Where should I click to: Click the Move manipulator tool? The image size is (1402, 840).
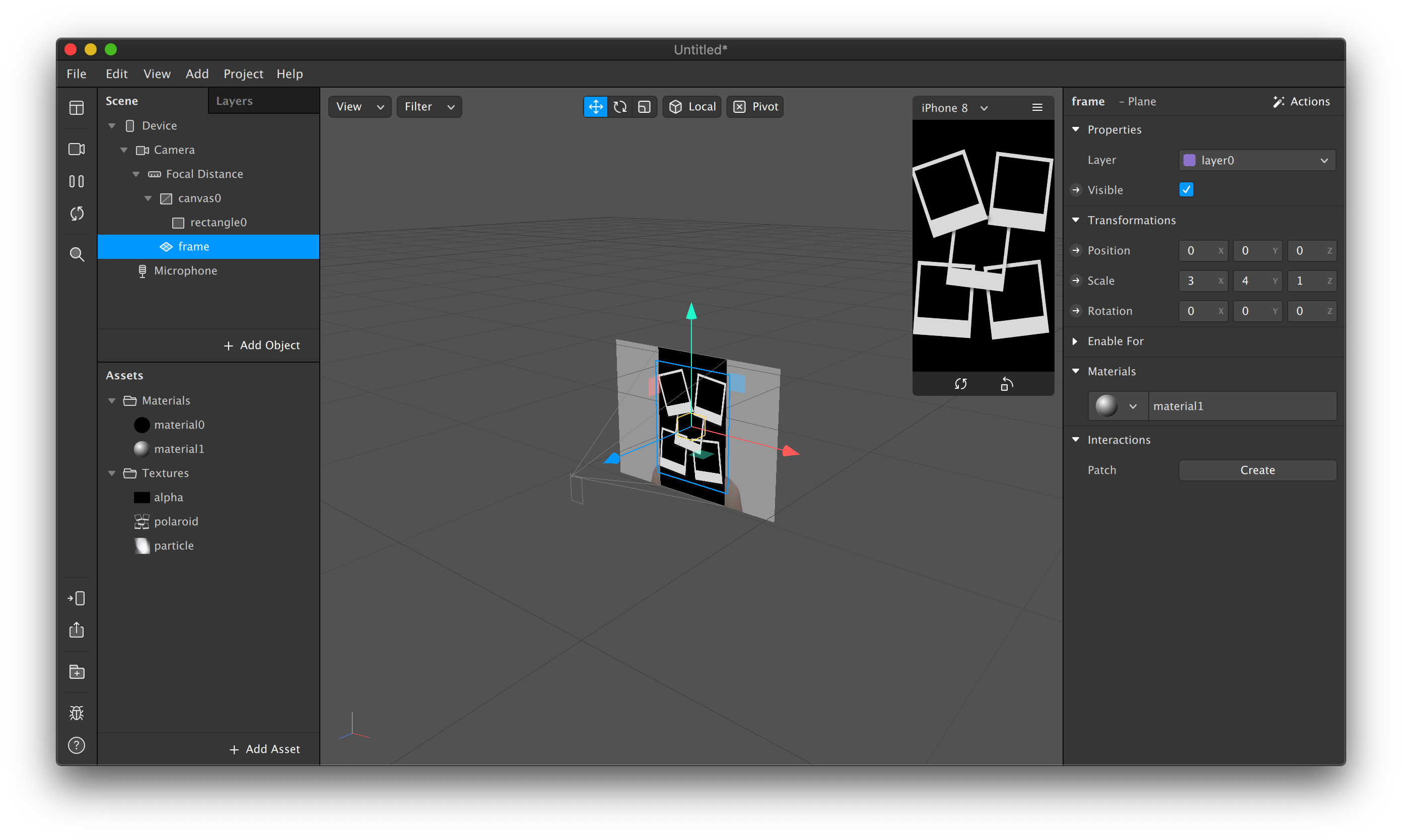coord(595,106)
